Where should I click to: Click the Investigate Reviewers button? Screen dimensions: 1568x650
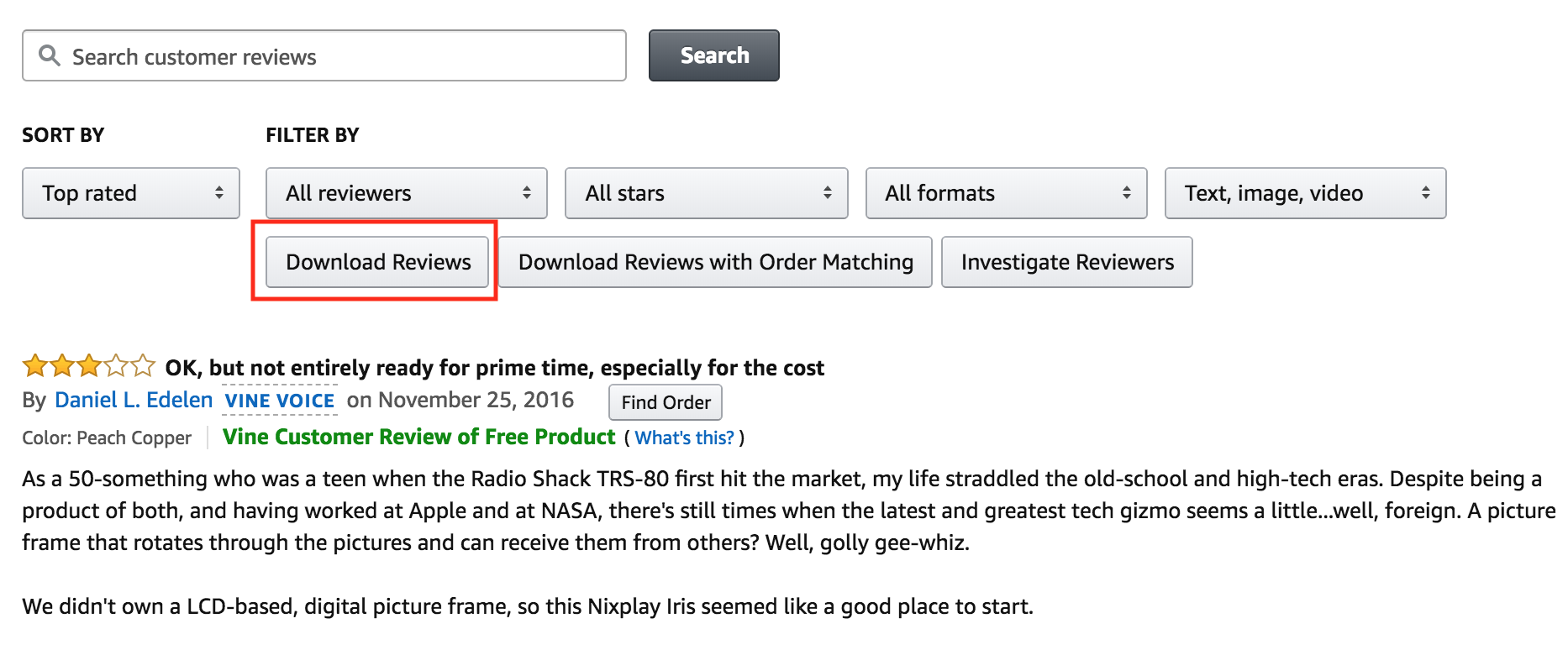click(1067, 262)
